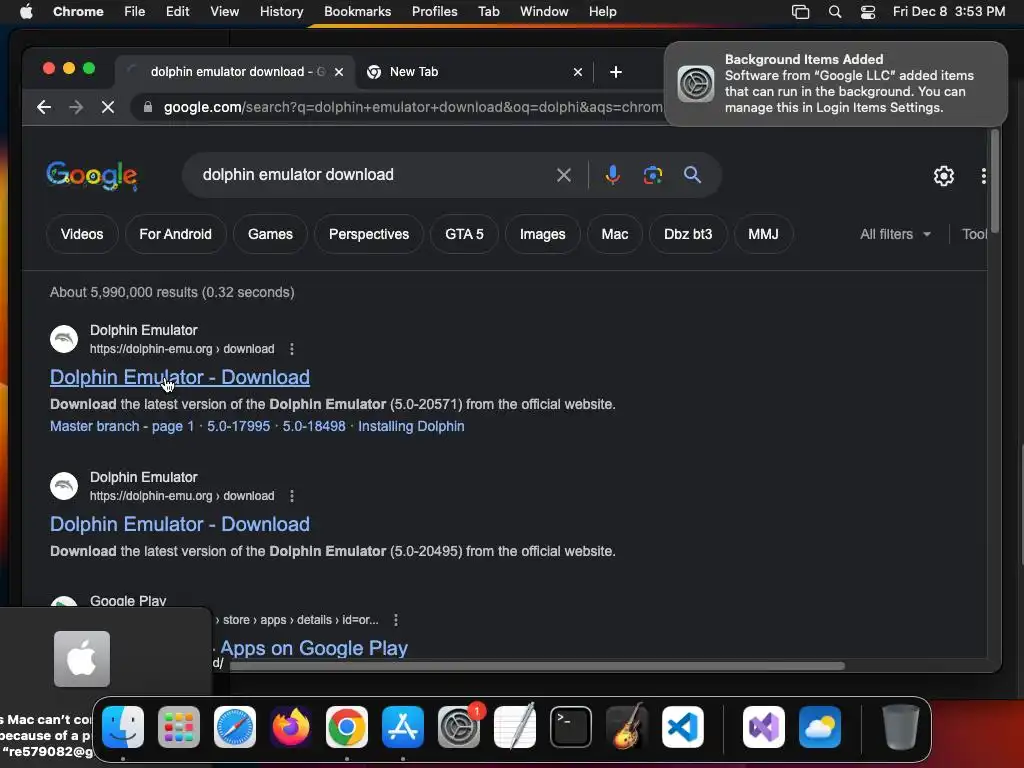The width and height of the screenshot is (1024, 768).
Task: Open Launchpad from the Dock
Action: [x=178, y=727]
